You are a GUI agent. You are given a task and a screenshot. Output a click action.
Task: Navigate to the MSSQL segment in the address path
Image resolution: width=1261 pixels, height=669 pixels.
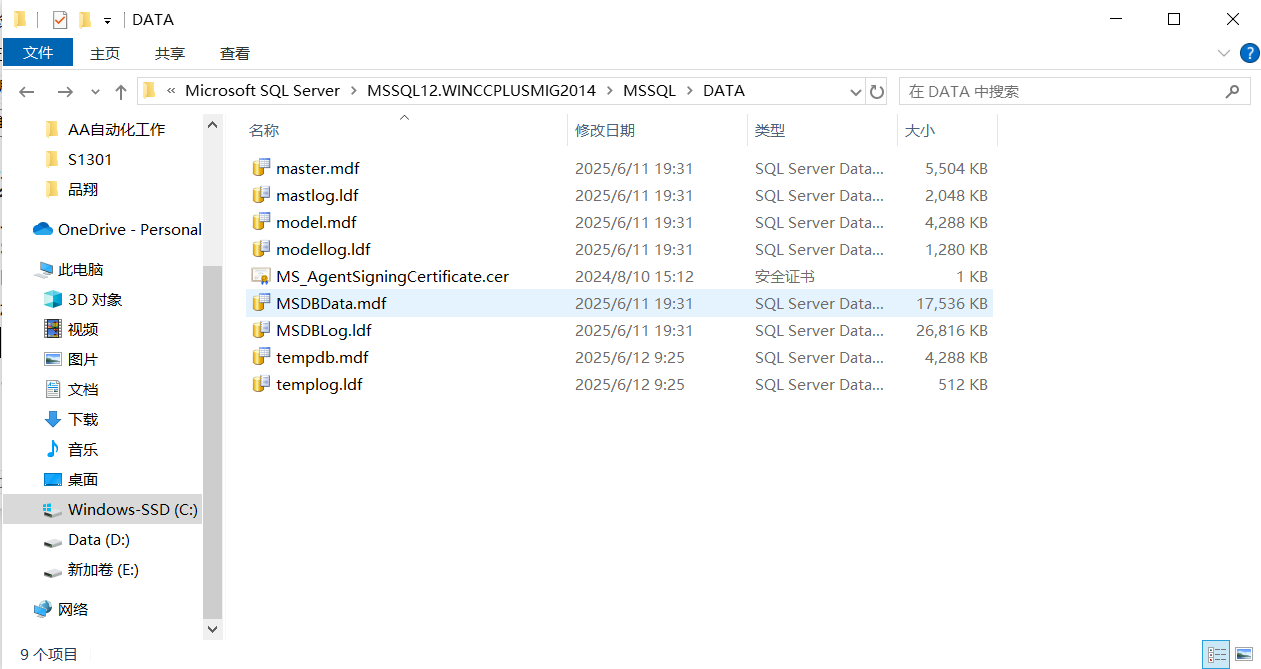tap(650, 91)
